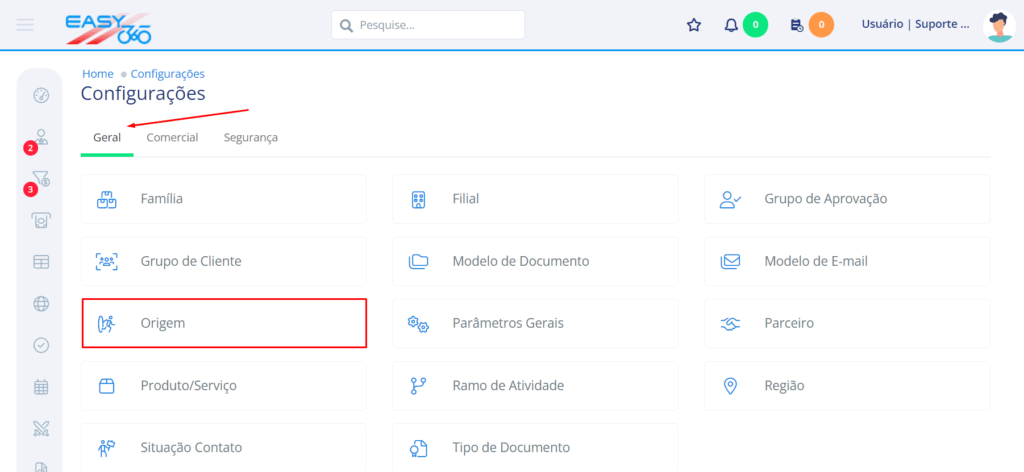The height and width of the screenshot is (472, 1024).
Task: Open the Grupo de Cliente card
Action: click(x=223, y=261)
